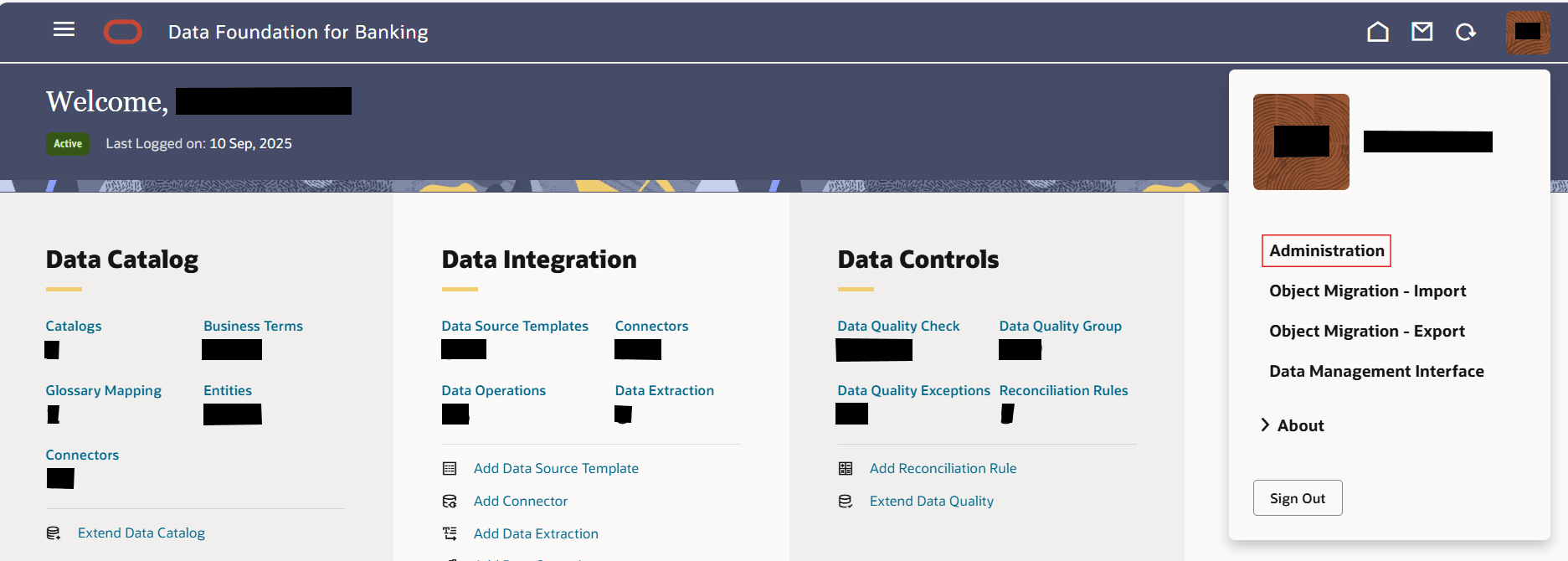This screenshot has height=561, width=1568.
Task: Open the mail envelope icon
Action: click(1421, 32)
